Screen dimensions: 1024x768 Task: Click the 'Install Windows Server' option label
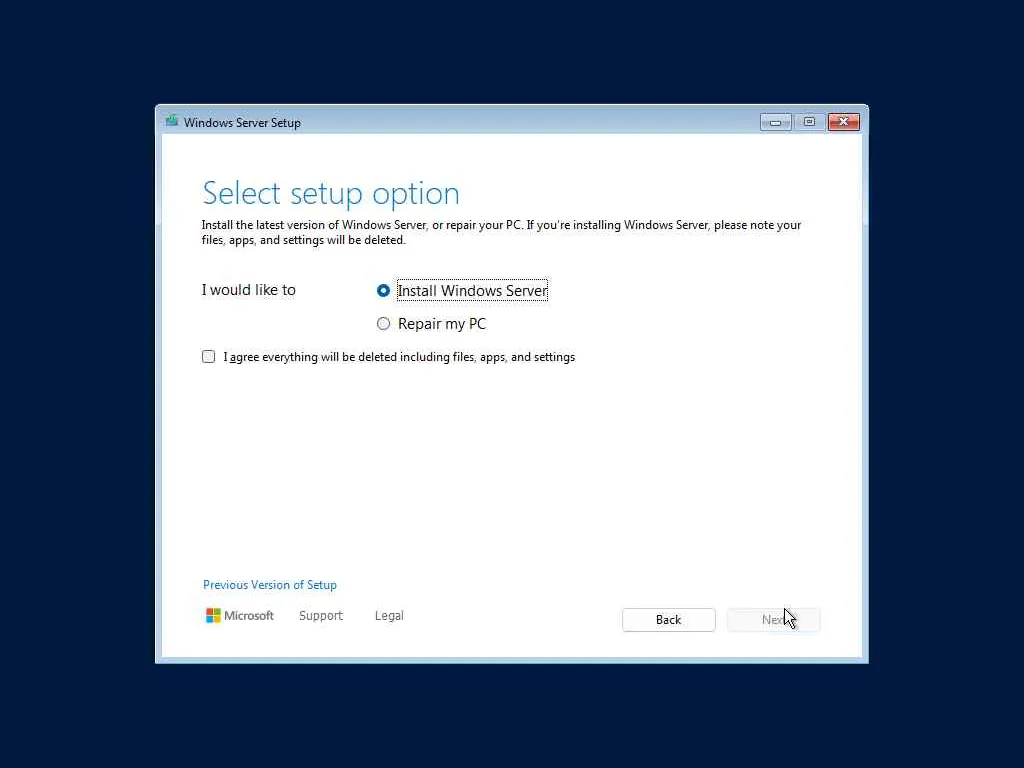pyautogui.click(x=472, y=291)
